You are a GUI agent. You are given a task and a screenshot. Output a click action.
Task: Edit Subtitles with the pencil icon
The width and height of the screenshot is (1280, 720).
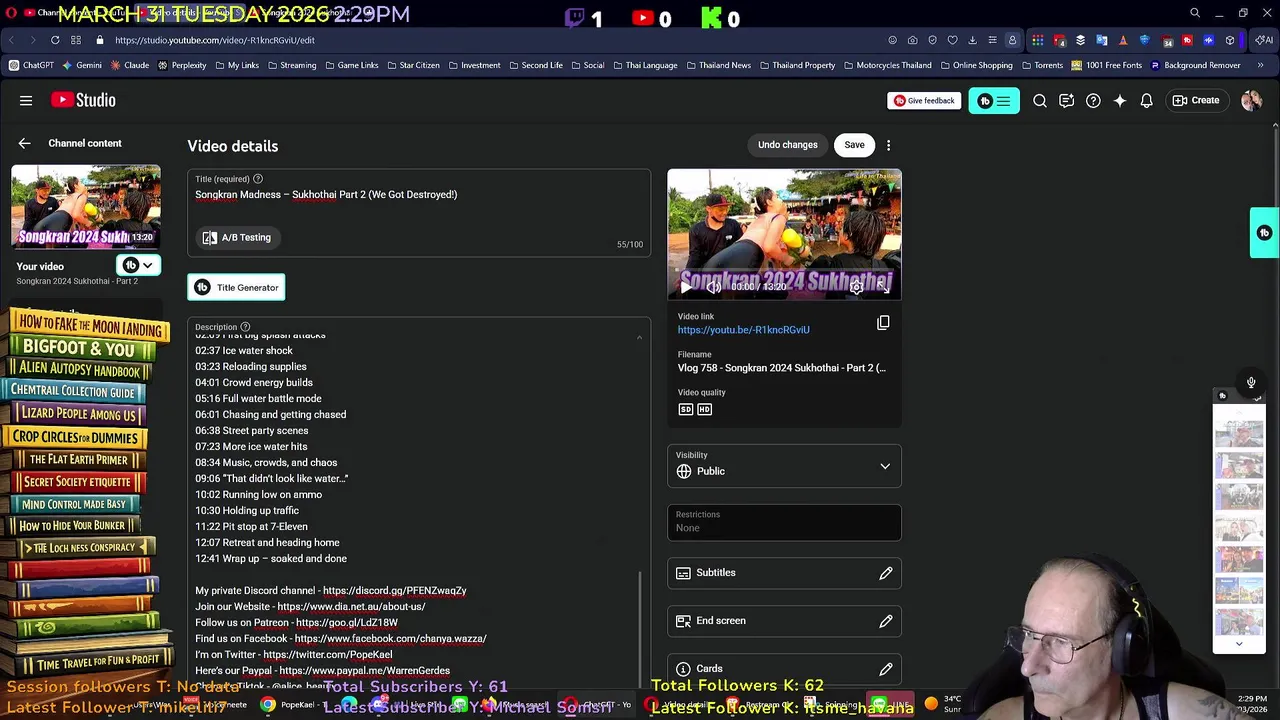886,573
